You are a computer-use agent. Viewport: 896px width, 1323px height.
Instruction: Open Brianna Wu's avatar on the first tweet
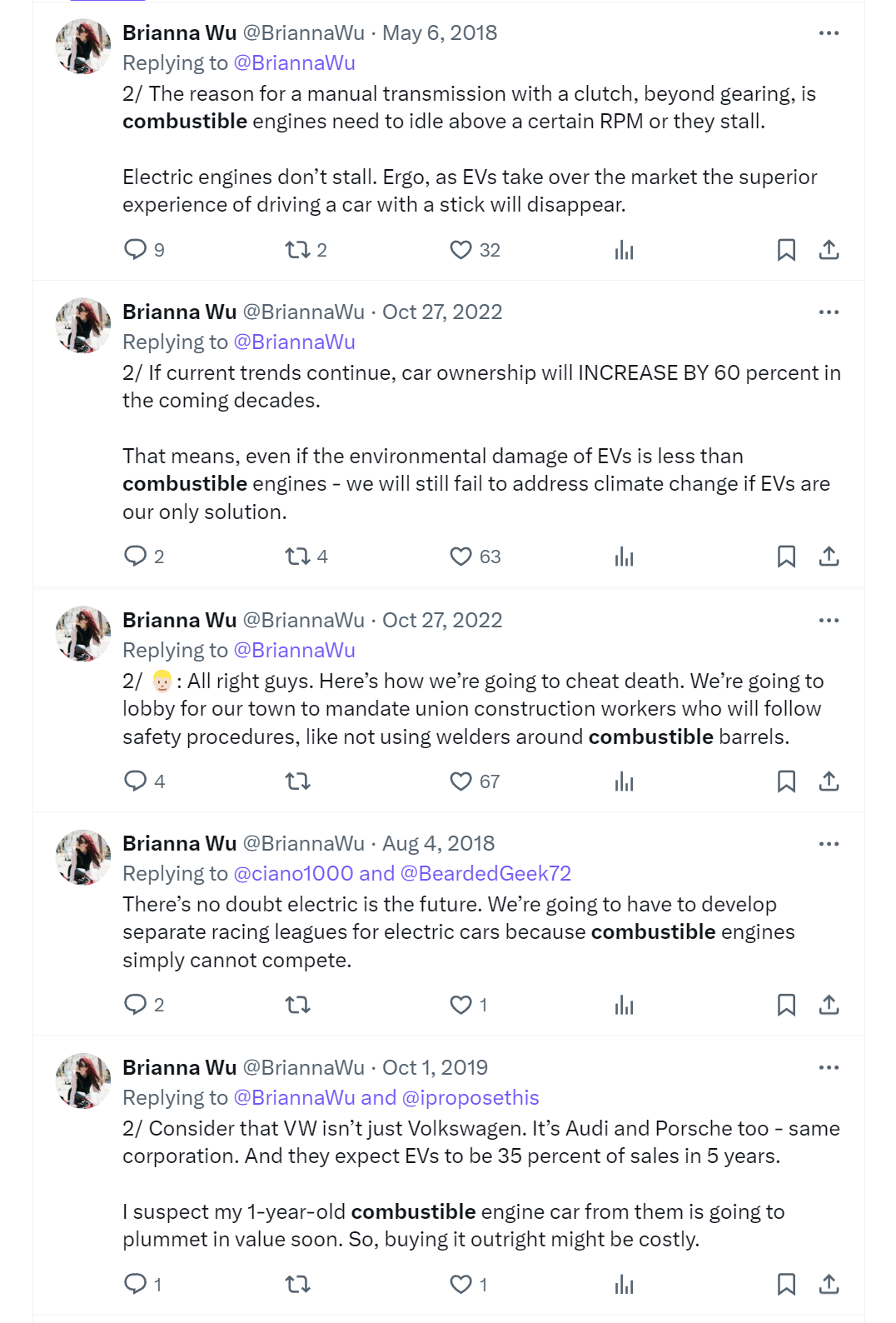pyautogui.click(x=83, y=47)
